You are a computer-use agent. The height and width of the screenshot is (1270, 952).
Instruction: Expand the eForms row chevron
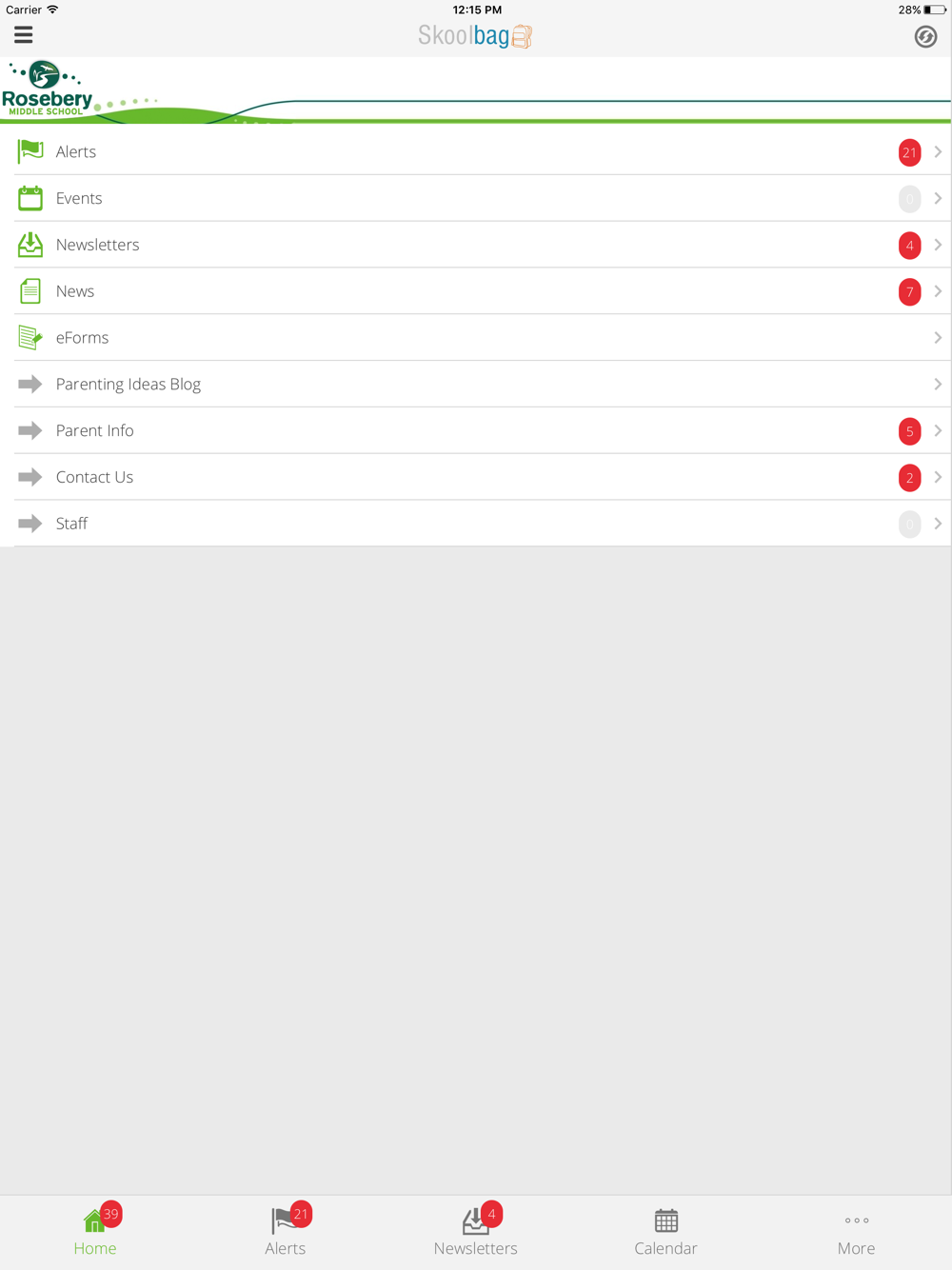coord(938,338)
